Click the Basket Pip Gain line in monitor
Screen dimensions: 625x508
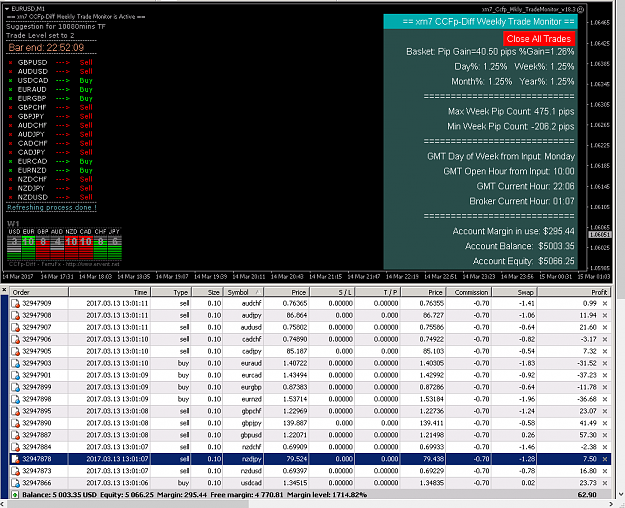point(490,52)
